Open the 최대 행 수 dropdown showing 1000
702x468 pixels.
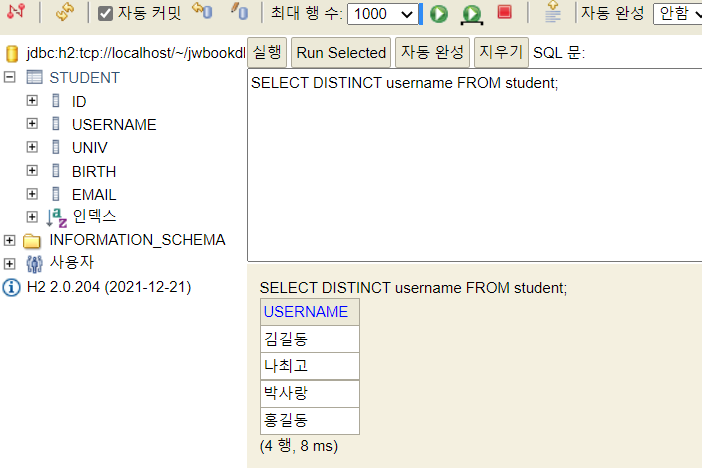(x=382, y=14)
